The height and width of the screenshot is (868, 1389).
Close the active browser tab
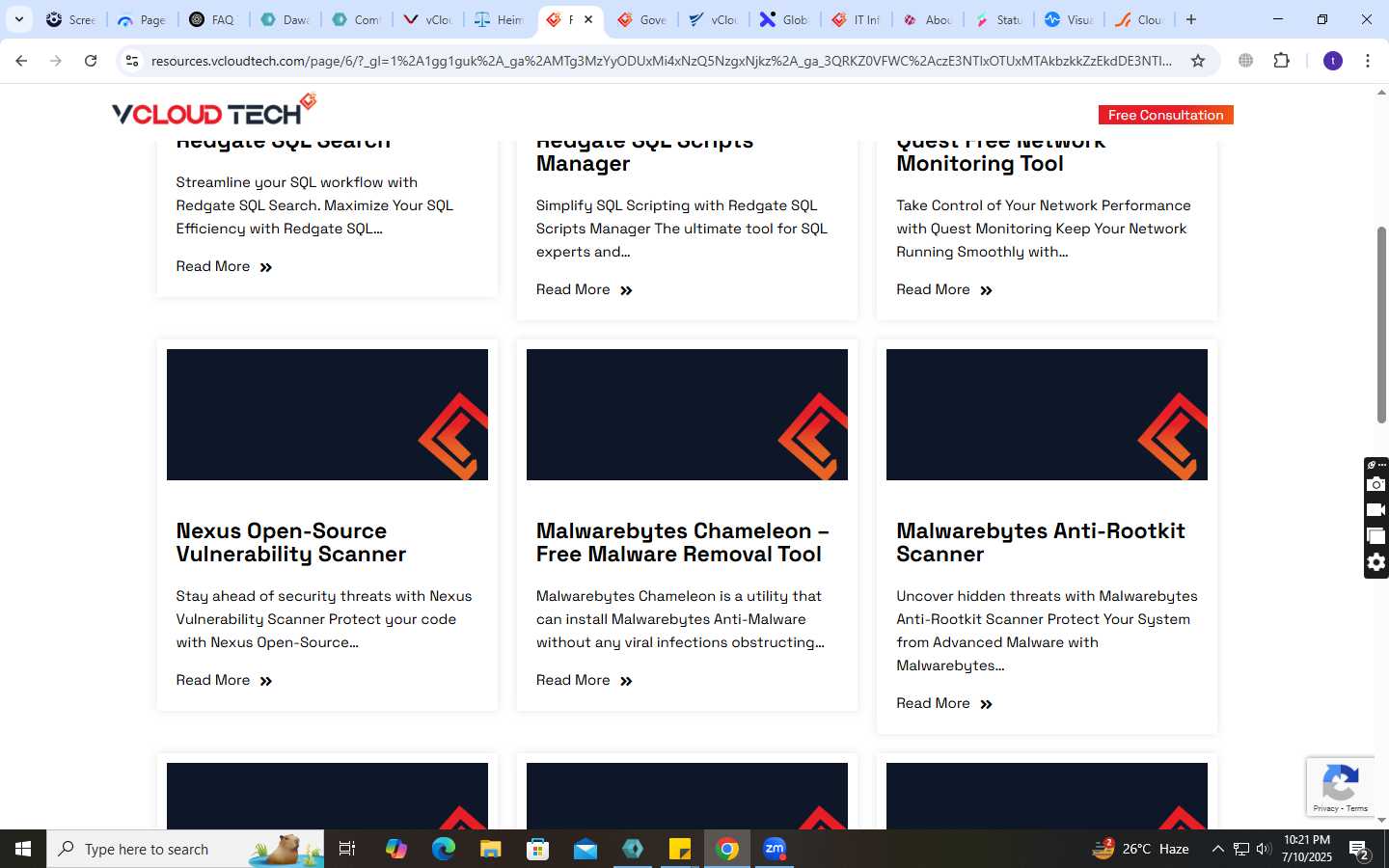point(588,19)
